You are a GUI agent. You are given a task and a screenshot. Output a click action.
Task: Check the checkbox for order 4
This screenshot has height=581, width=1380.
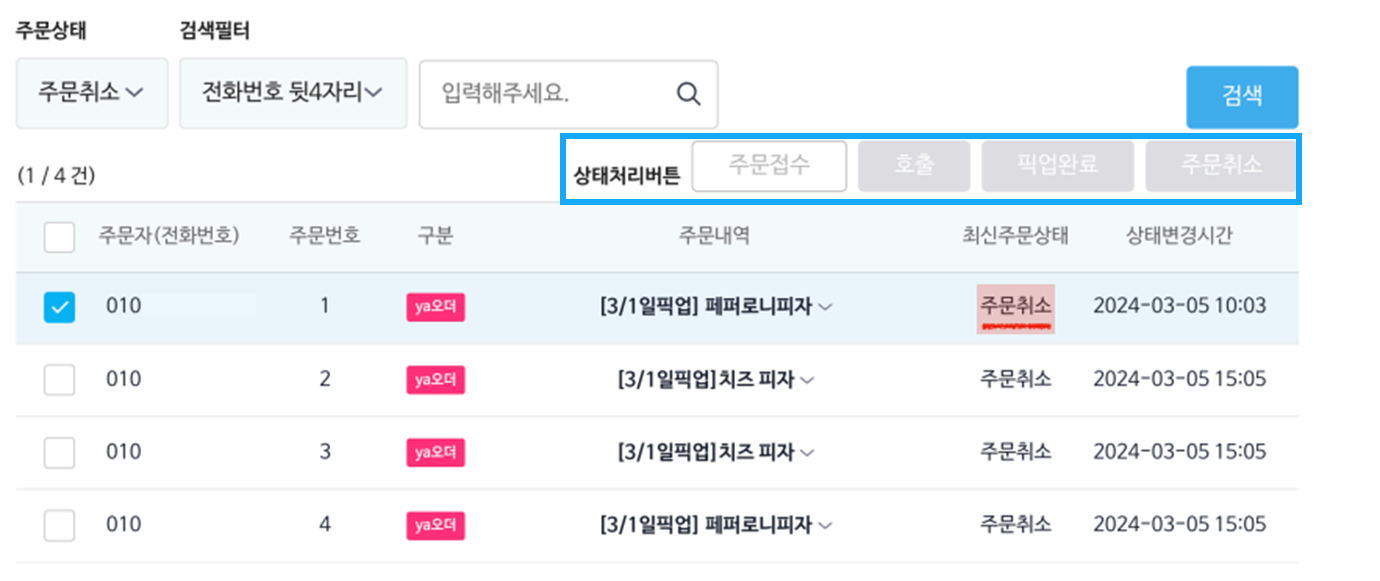pos(60,525)
